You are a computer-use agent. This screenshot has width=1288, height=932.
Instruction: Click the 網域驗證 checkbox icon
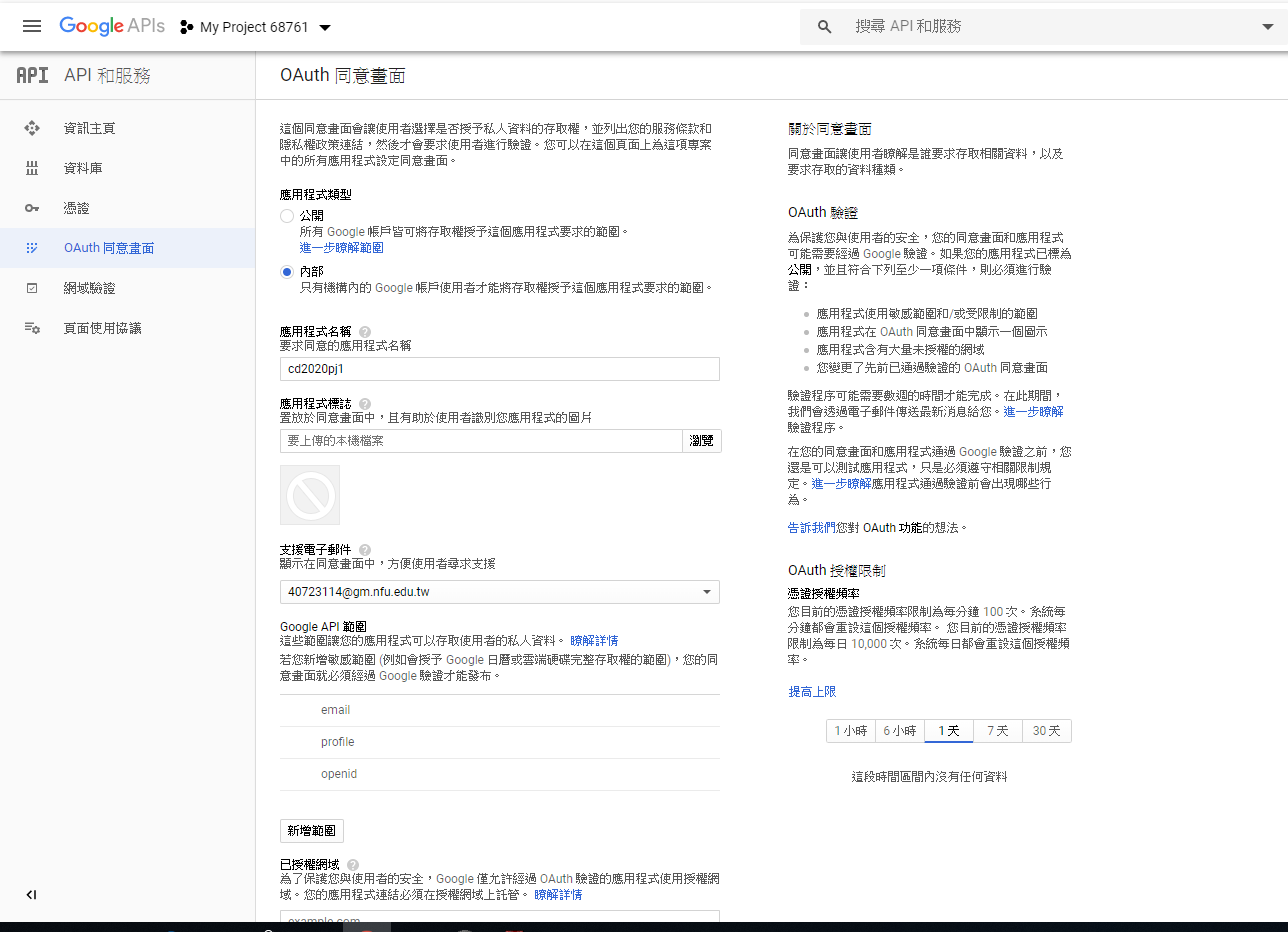[x=32, y=288]
